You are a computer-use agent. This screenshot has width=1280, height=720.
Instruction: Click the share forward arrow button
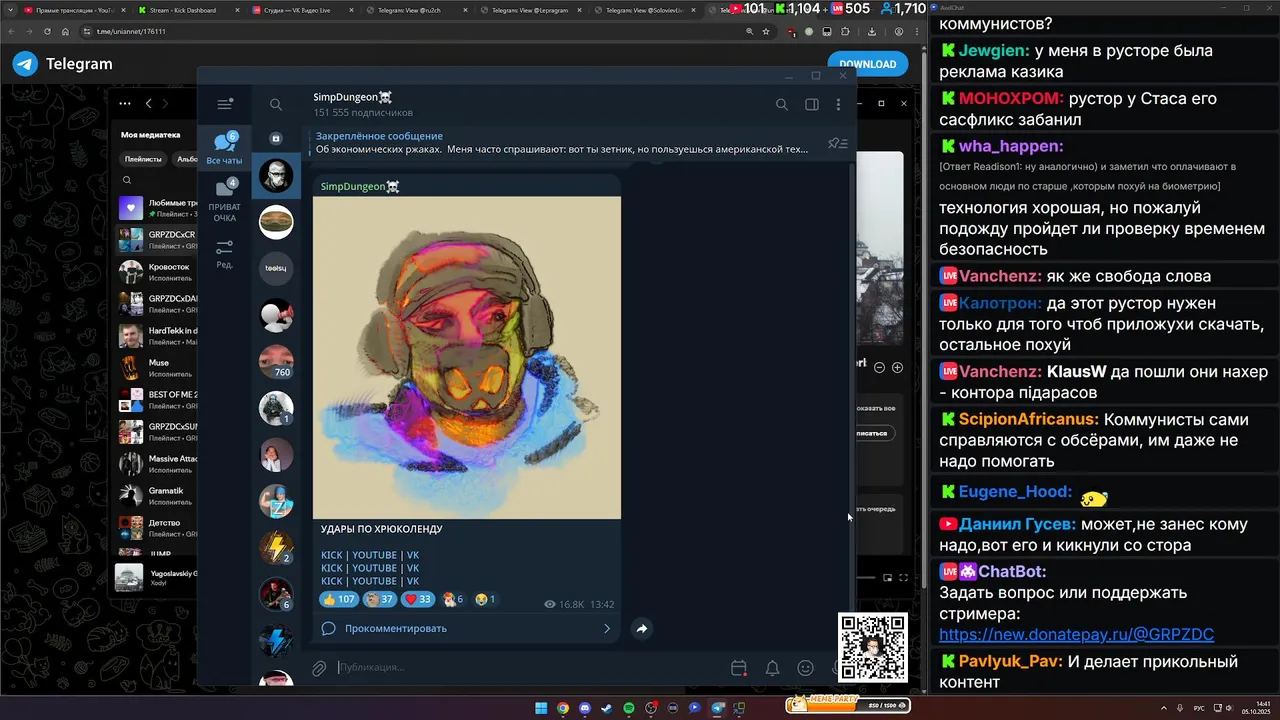642,628
